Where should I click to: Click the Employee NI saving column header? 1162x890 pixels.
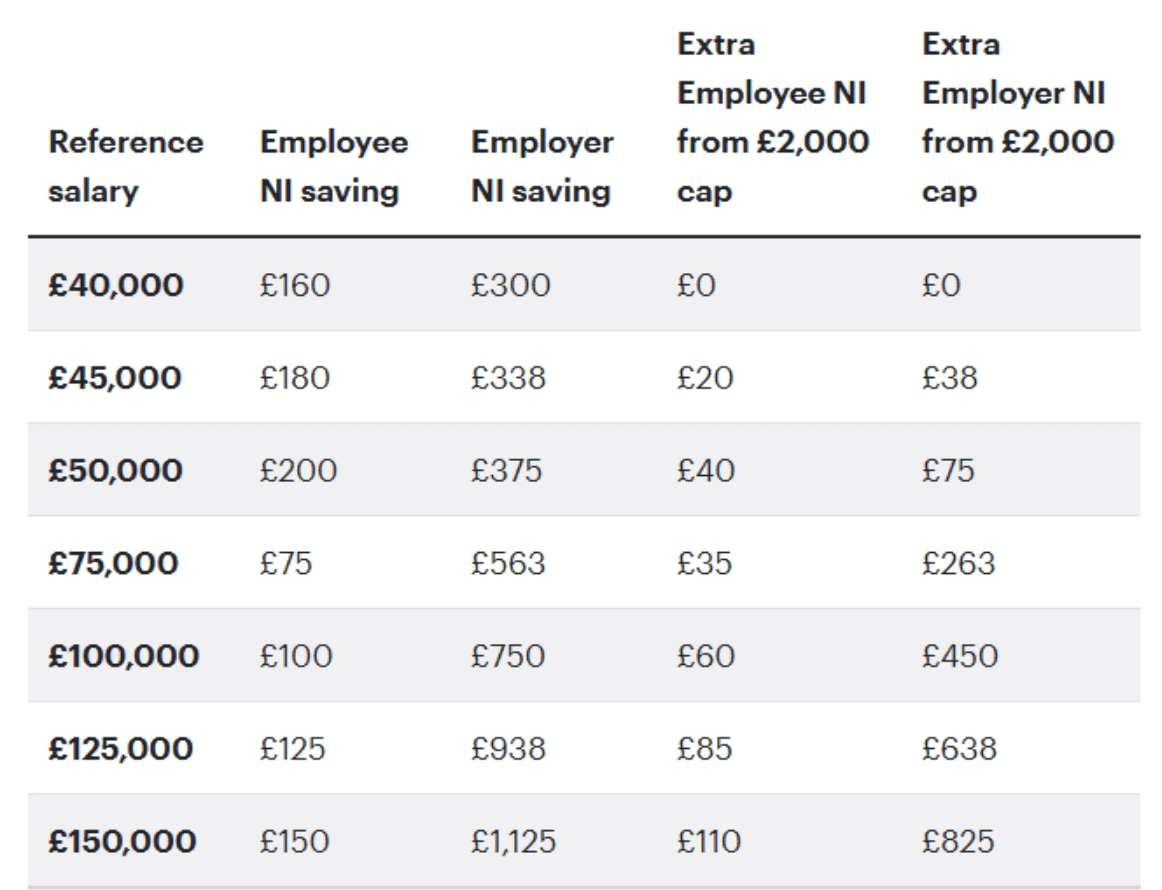point(333,166)
